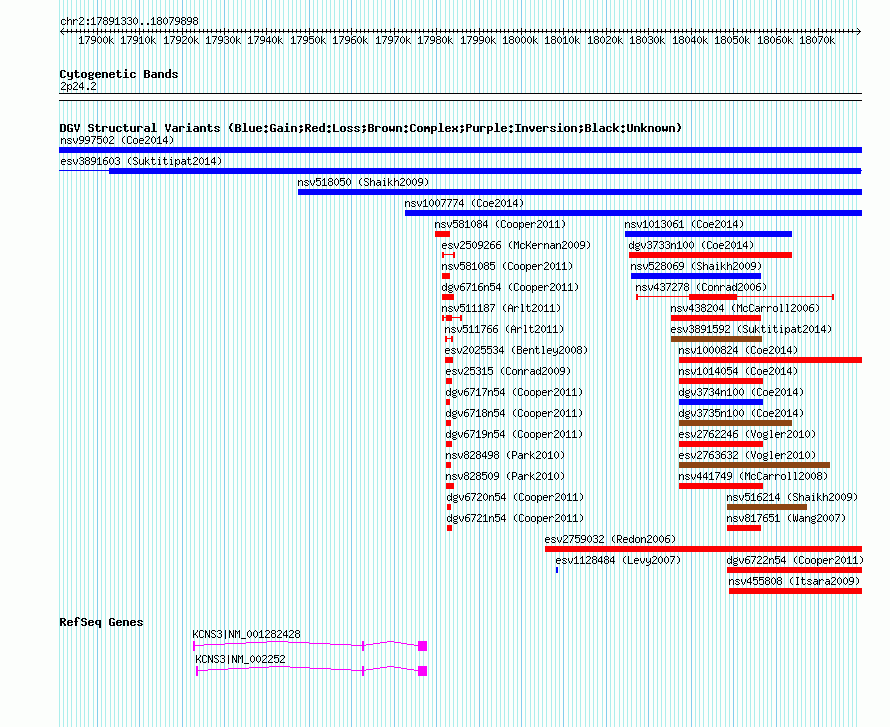
Task: Click the brown bar for nsv516214
Action: point(767,507)
